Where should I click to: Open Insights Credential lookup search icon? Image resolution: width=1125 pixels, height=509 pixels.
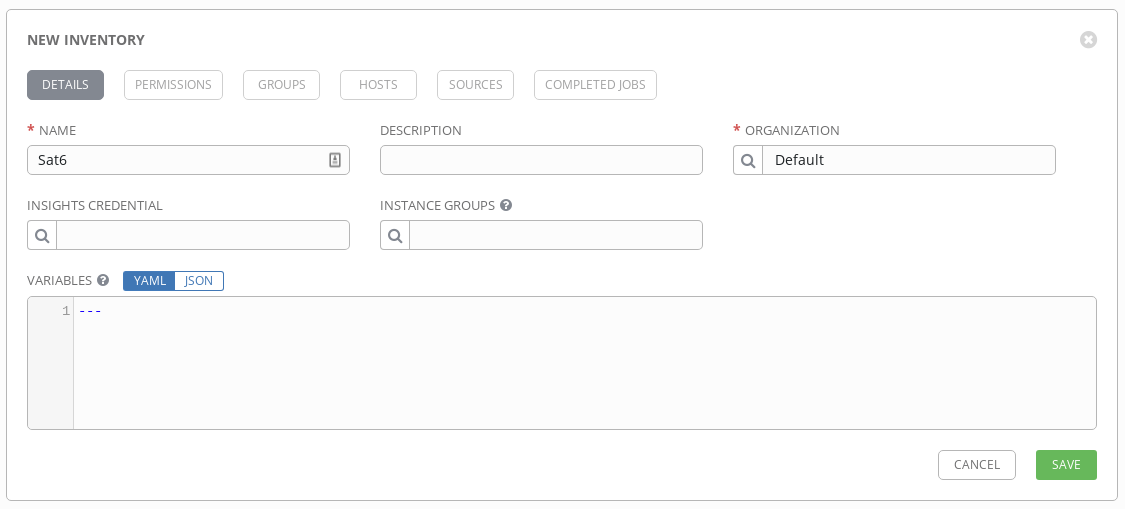42,235
